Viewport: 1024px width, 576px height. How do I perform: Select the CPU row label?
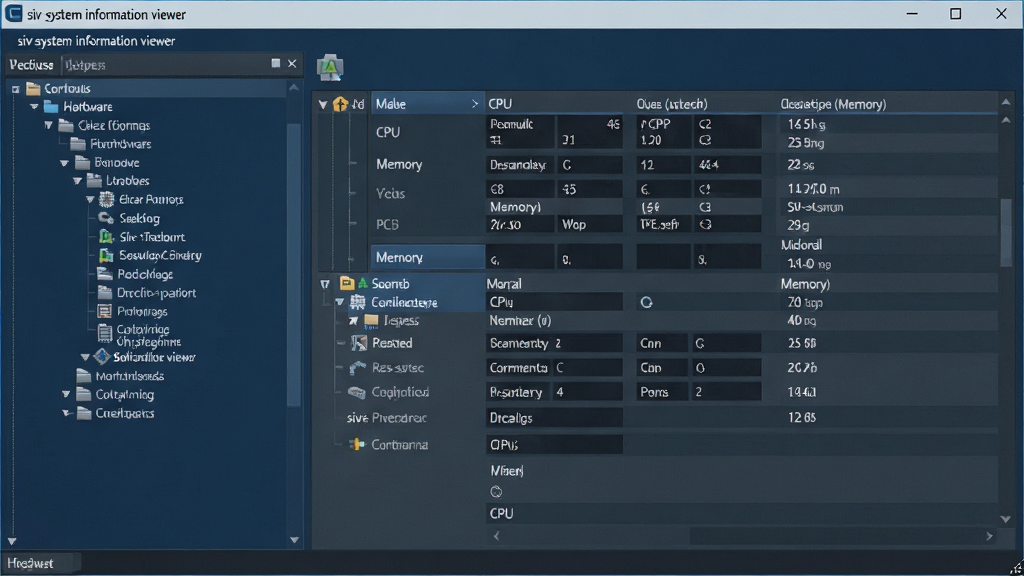click(388, 132)
